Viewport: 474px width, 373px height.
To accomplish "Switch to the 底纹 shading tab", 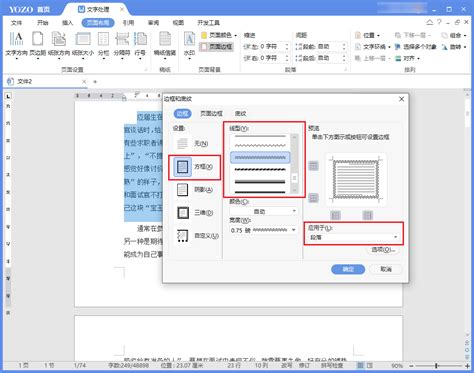I will pyautogui.click(x=240, y=114).
